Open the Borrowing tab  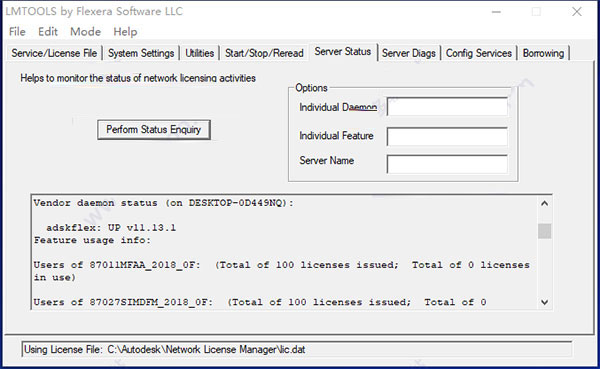(543, 53)
